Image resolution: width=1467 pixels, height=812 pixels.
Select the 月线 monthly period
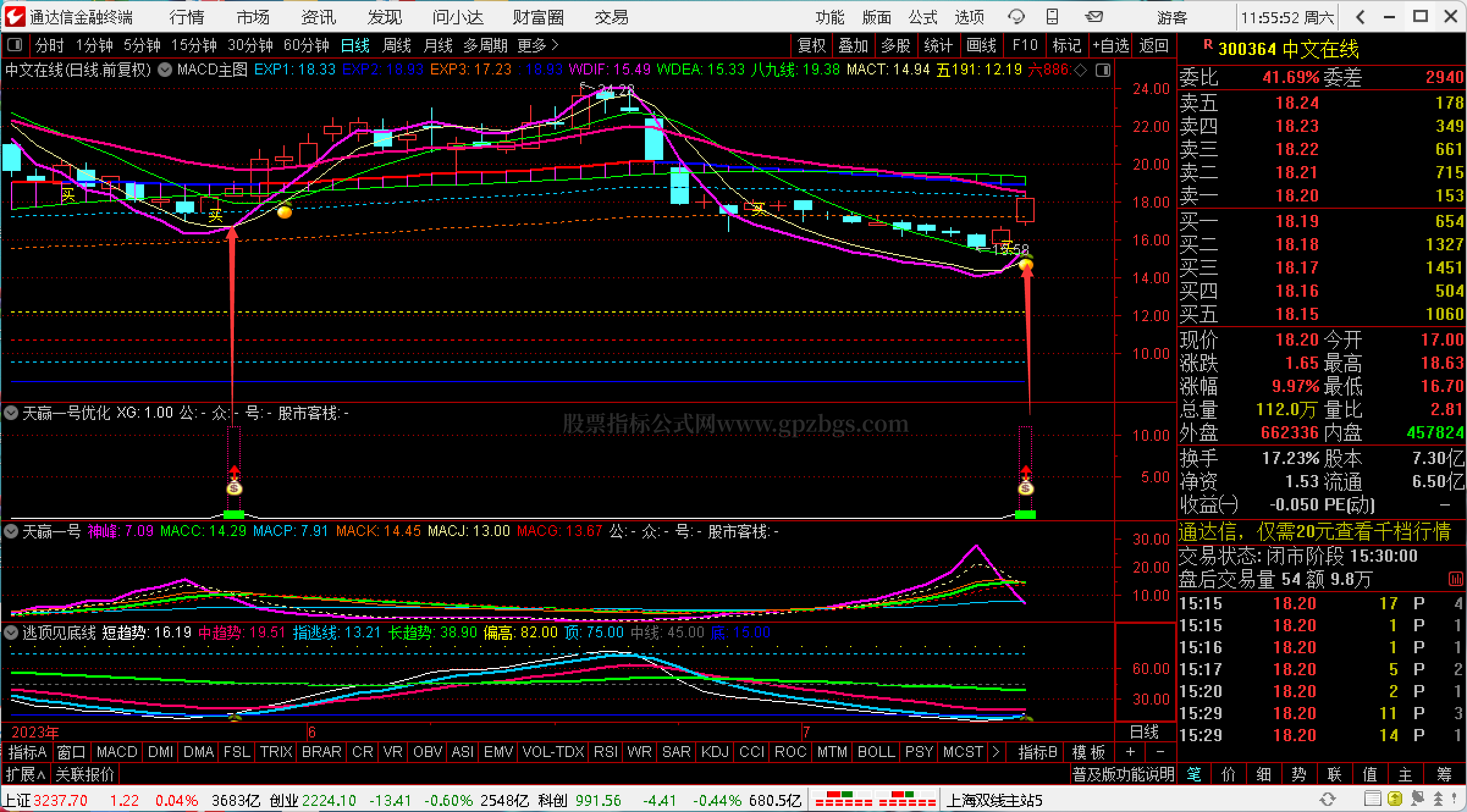(x=438, y=45)
